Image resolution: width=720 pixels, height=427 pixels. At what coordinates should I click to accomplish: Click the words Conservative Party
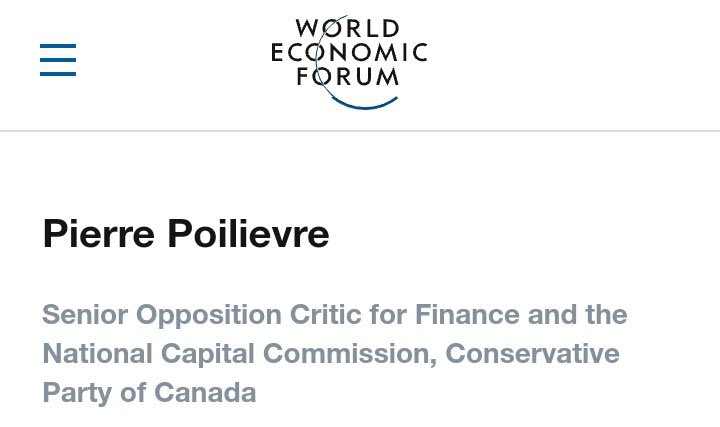point(532,354)
